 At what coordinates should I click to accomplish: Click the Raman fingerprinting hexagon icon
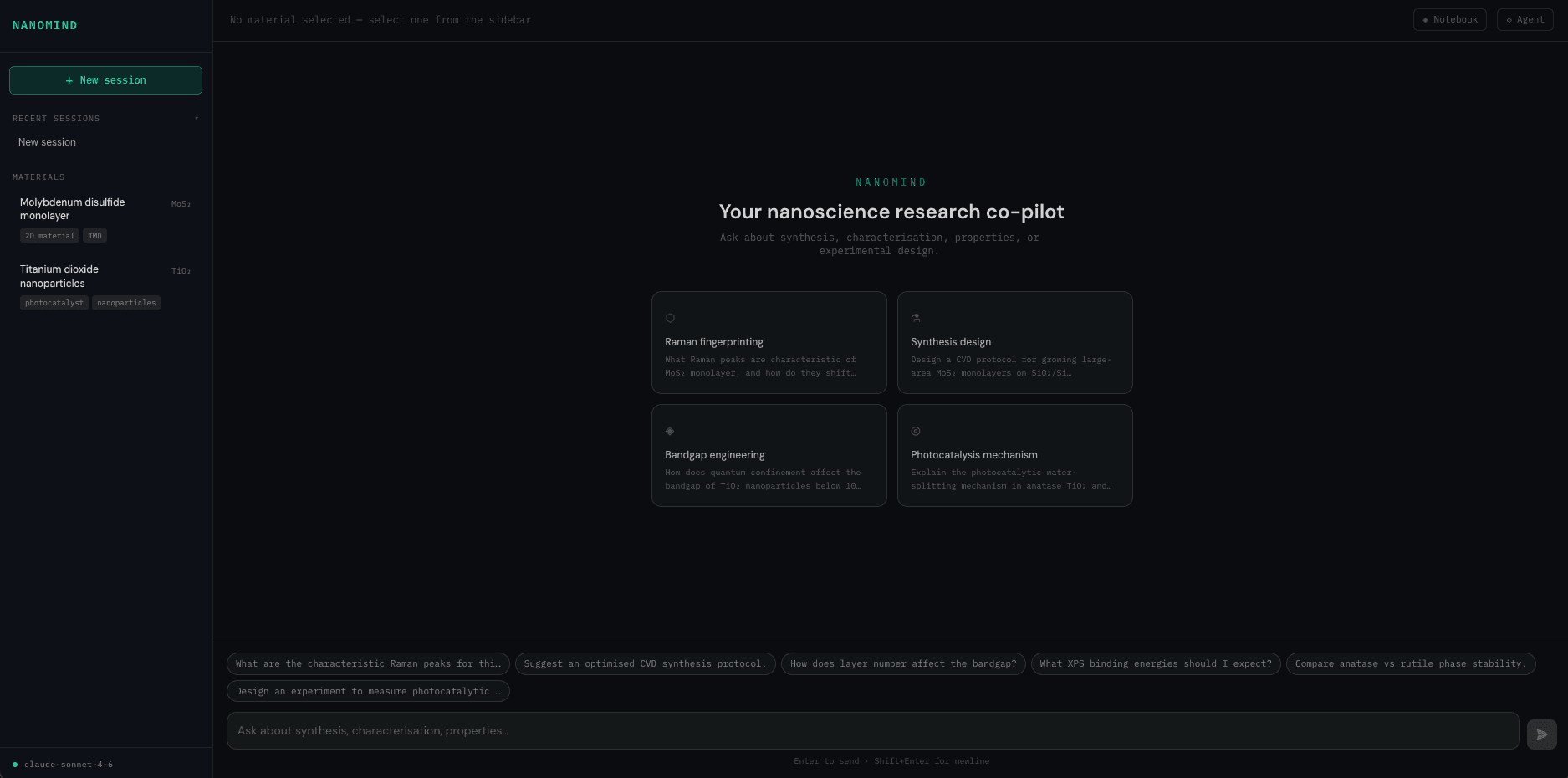pos(670,318)
